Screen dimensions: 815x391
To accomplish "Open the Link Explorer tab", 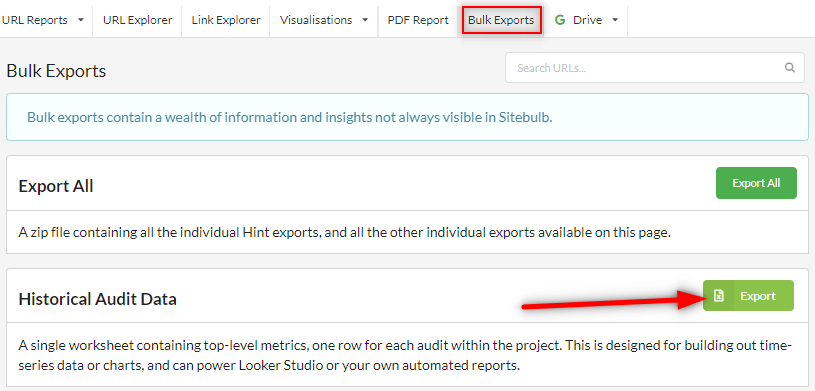I will (x=226, y=20).
